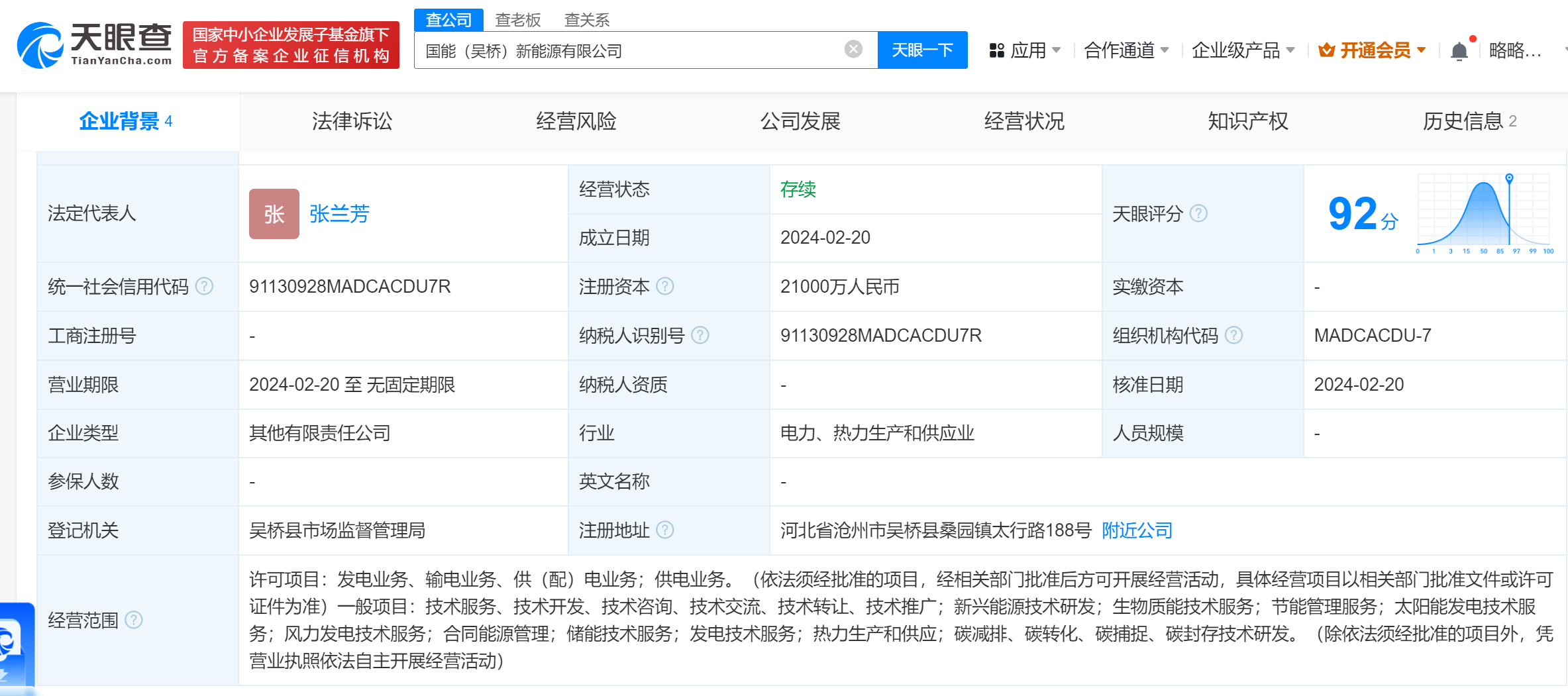Expand the 企业级产品 dropdown
The image size is (1568, 696).
coord(1242,50)
